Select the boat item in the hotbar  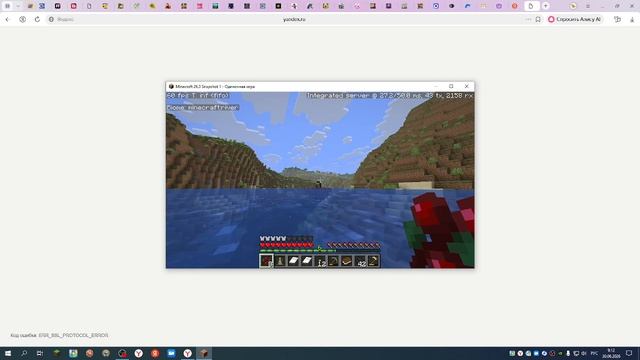346,261
